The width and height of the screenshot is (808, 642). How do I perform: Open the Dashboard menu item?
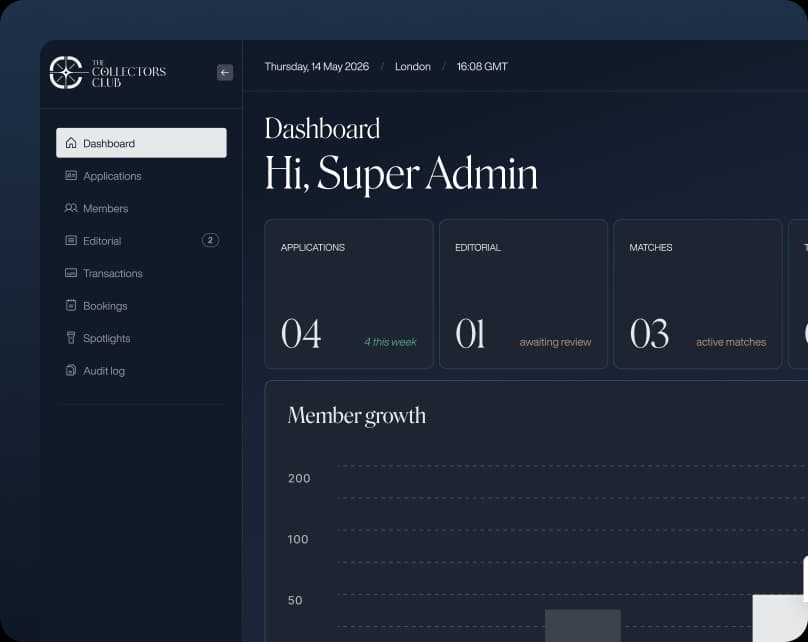(141, 143)
